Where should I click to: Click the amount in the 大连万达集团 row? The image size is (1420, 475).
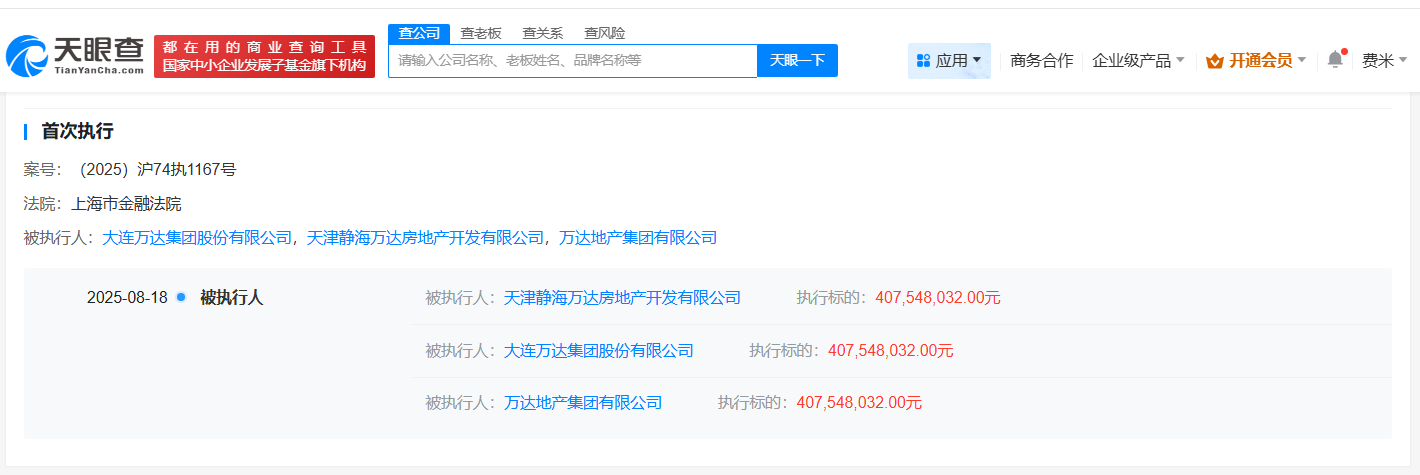point(891,351)
